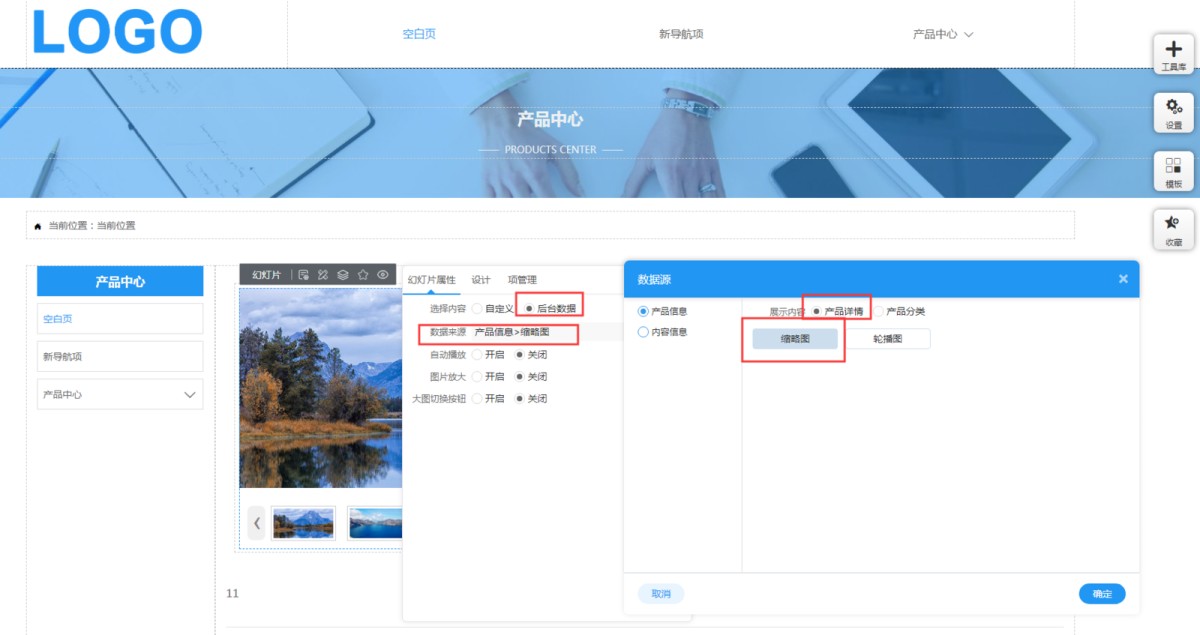Click the star favorite icon in 幻灯片 toolbar

click(363, 274)
